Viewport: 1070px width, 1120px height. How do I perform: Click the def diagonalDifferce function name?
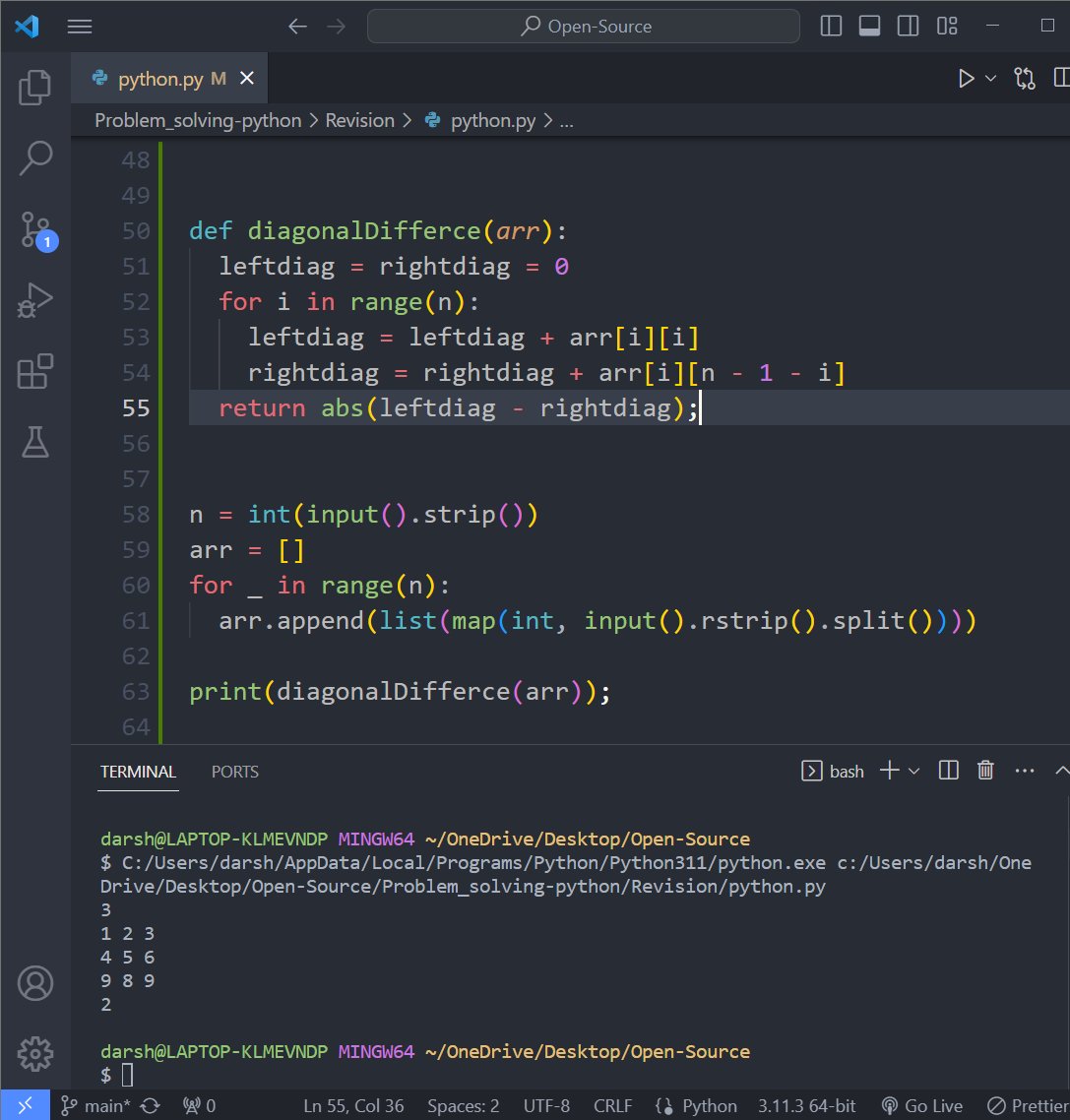[364, 230]
